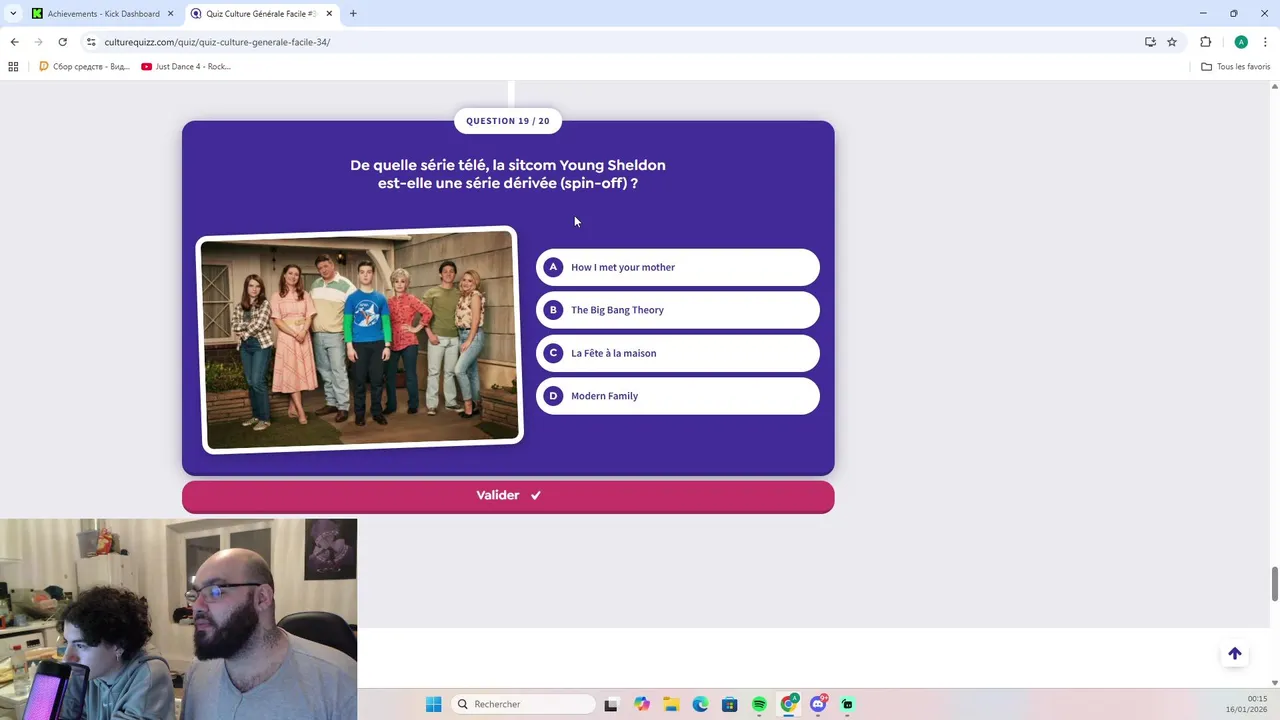Close the Quiz Culture Générale tab
This screenshot has height=720, width=1280.
329,14
